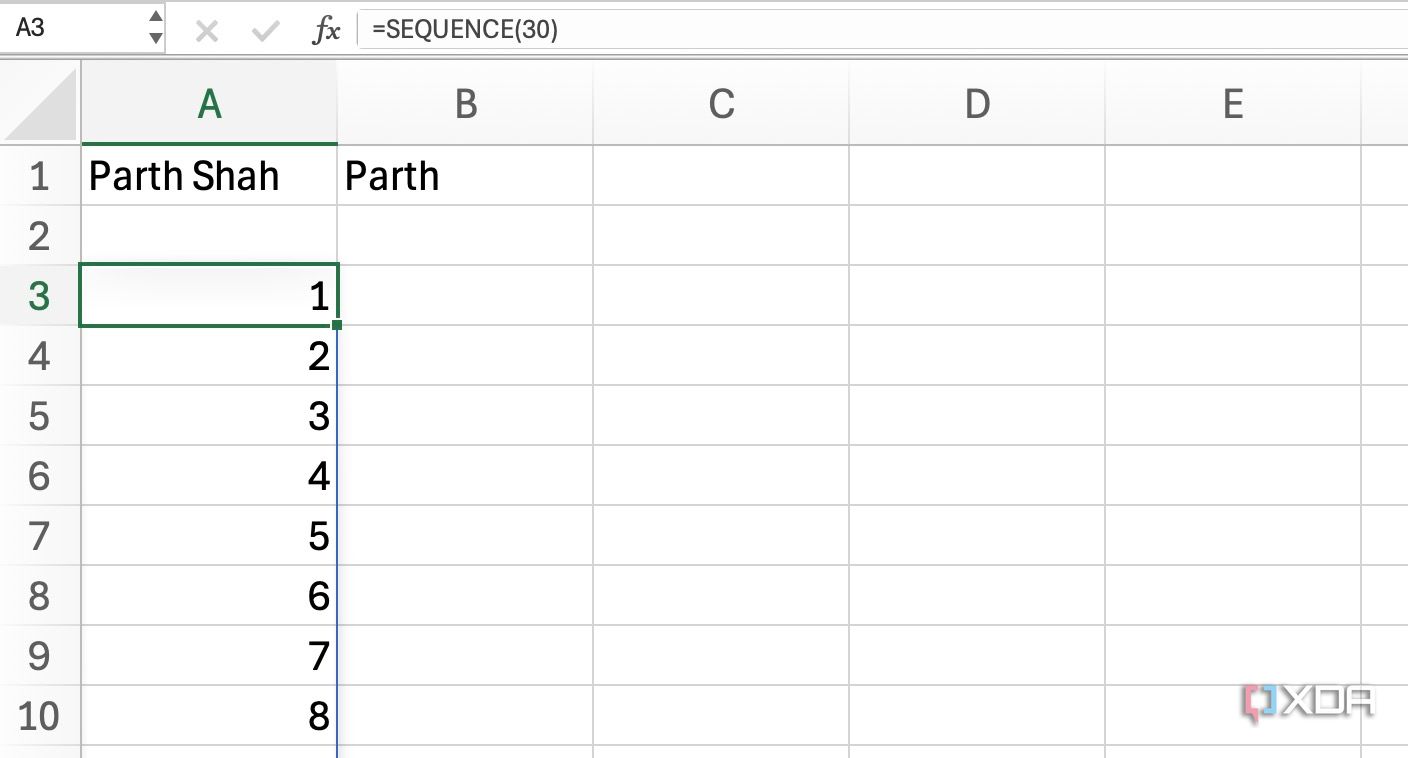The height and width of the screenshot is (758, 1408).
Task: Select row 10 header
Action: click(x=40, y=716)
